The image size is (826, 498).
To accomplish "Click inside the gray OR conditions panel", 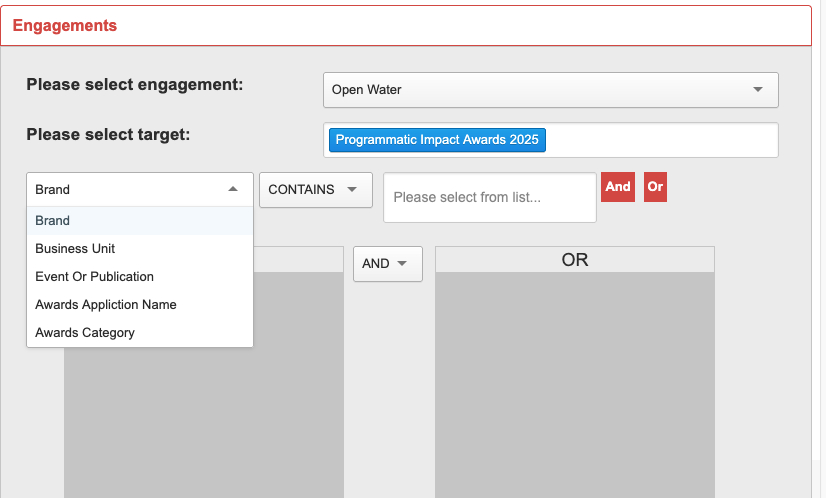I will [x=575, y=385].
